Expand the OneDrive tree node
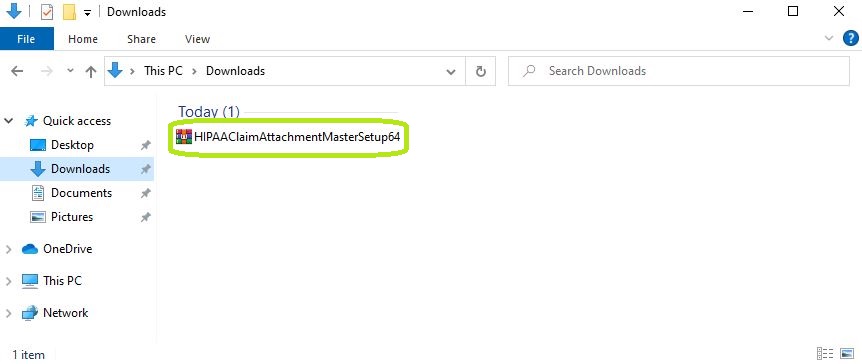862x364 pixels. (x=9, y=249)
